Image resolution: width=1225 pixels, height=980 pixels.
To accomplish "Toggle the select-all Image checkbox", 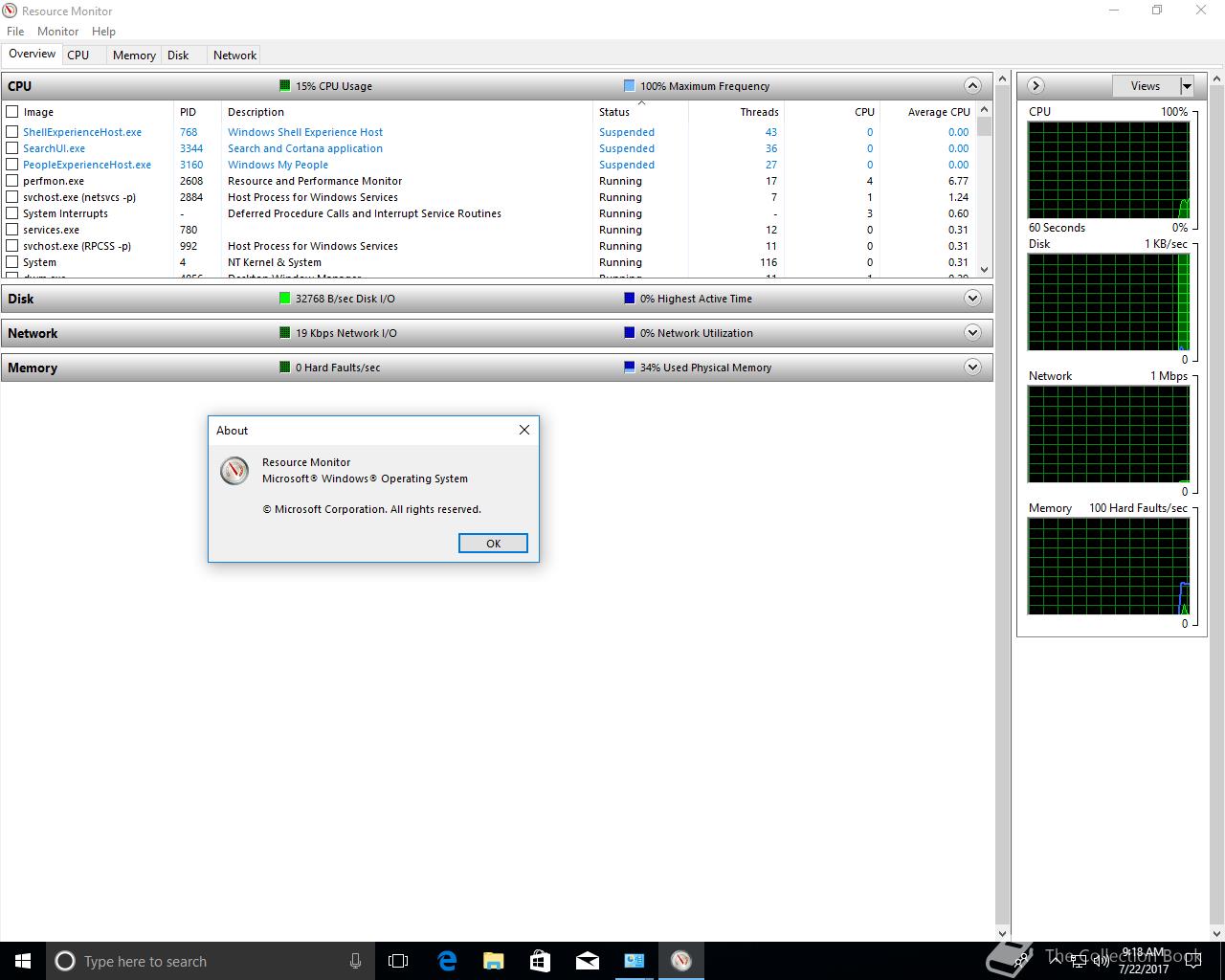I will (12, 112).
